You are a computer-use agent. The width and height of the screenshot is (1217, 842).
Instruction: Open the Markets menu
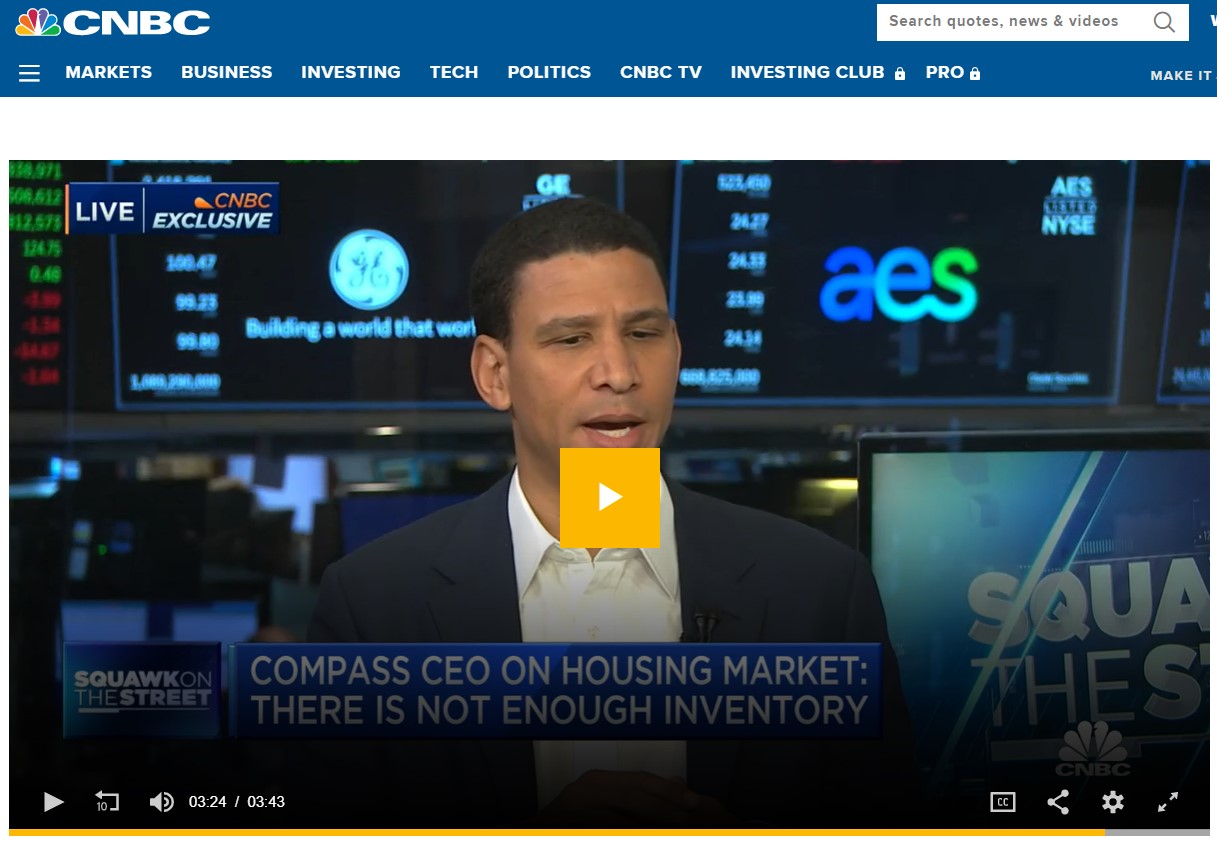(109, 72)
